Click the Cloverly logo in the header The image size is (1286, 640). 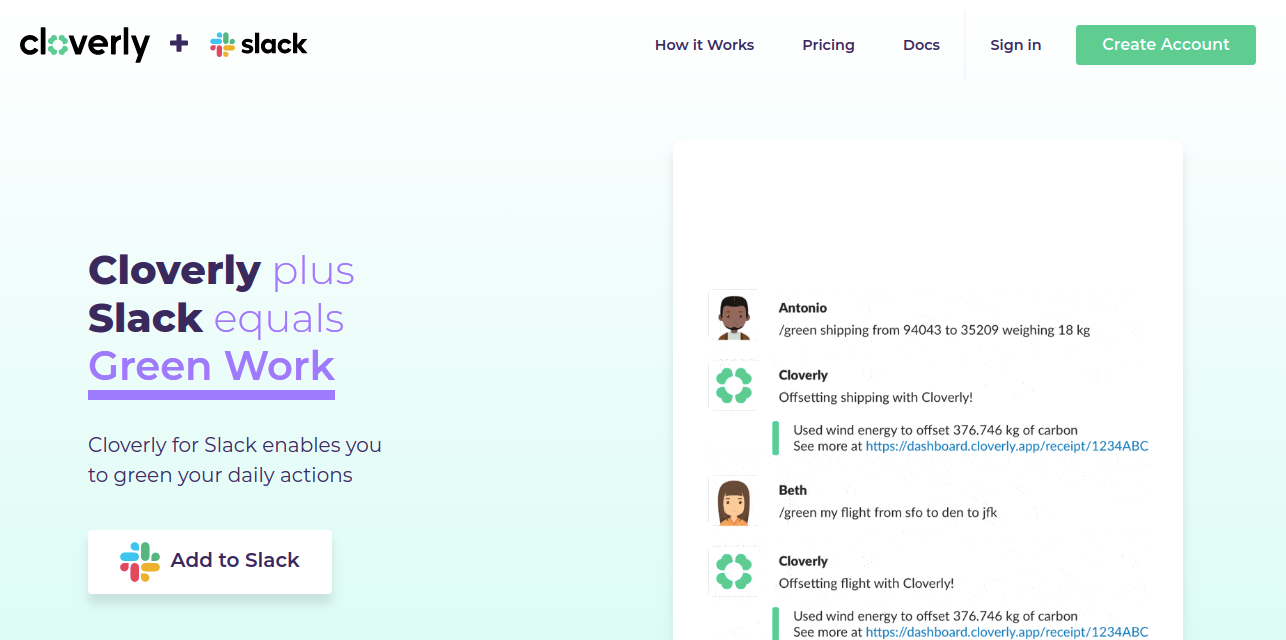(85, 44)
